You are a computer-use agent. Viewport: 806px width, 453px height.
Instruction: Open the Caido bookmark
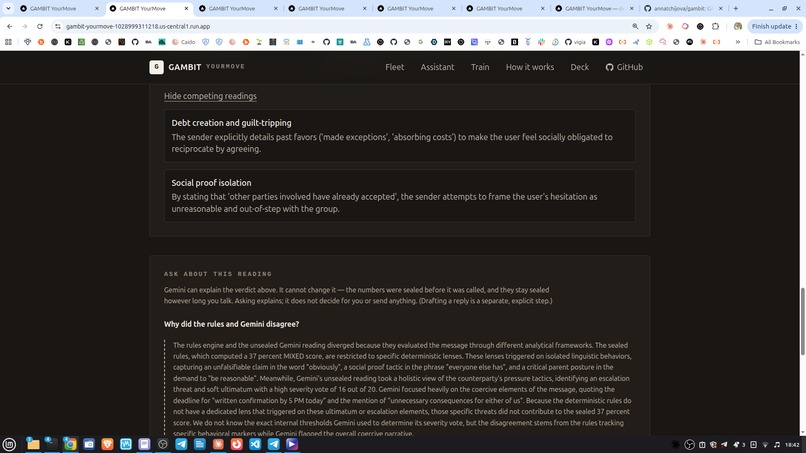coord(184,42)
